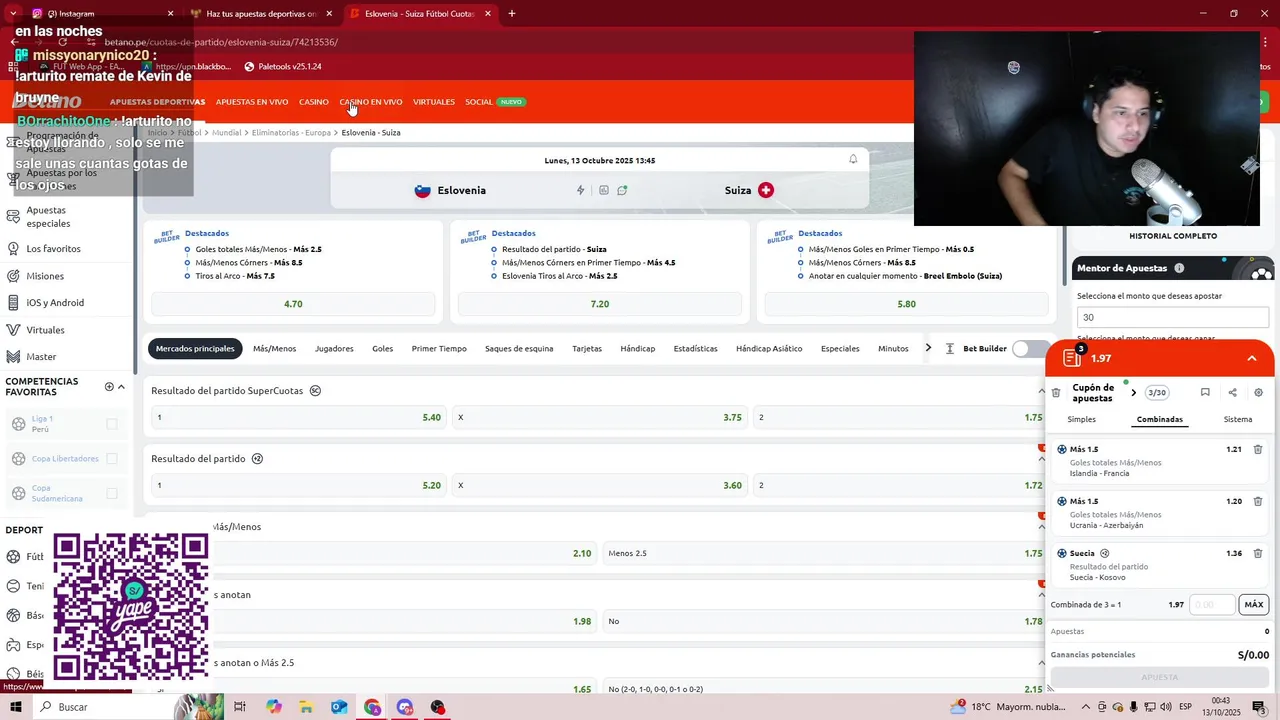This screenshot has width=1280, height=720.
Task: Switch to Sistema bet slip tab
Action: [1238, 419]
